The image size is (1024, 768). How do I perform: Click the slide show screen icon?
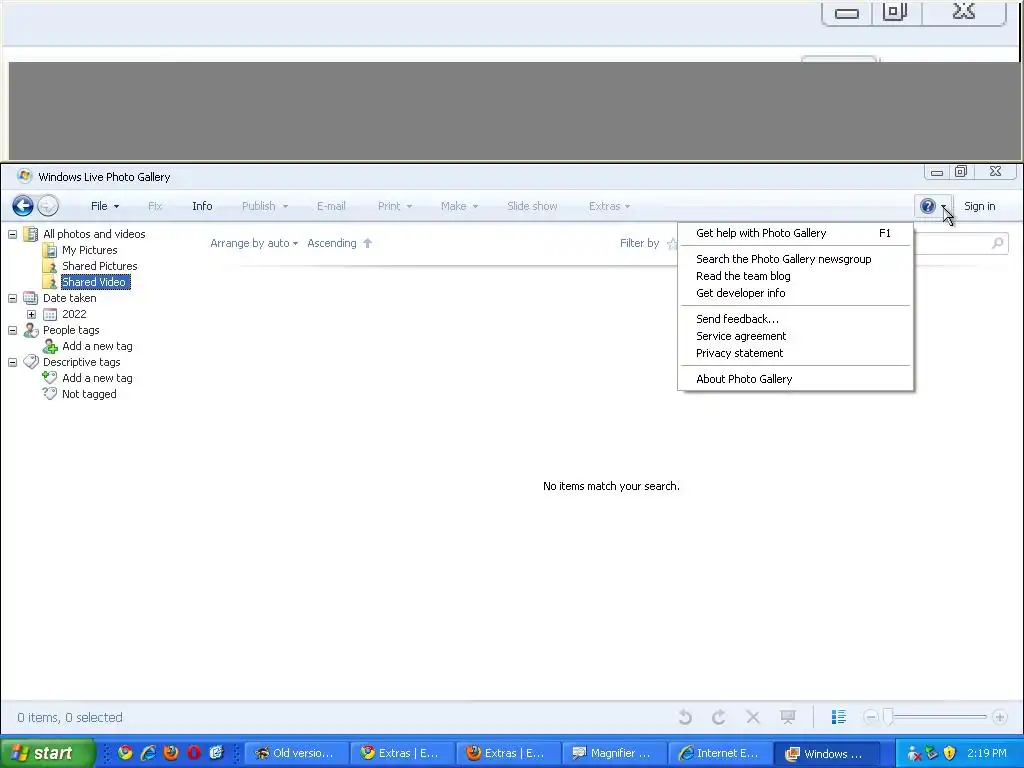tap(788, 718)
